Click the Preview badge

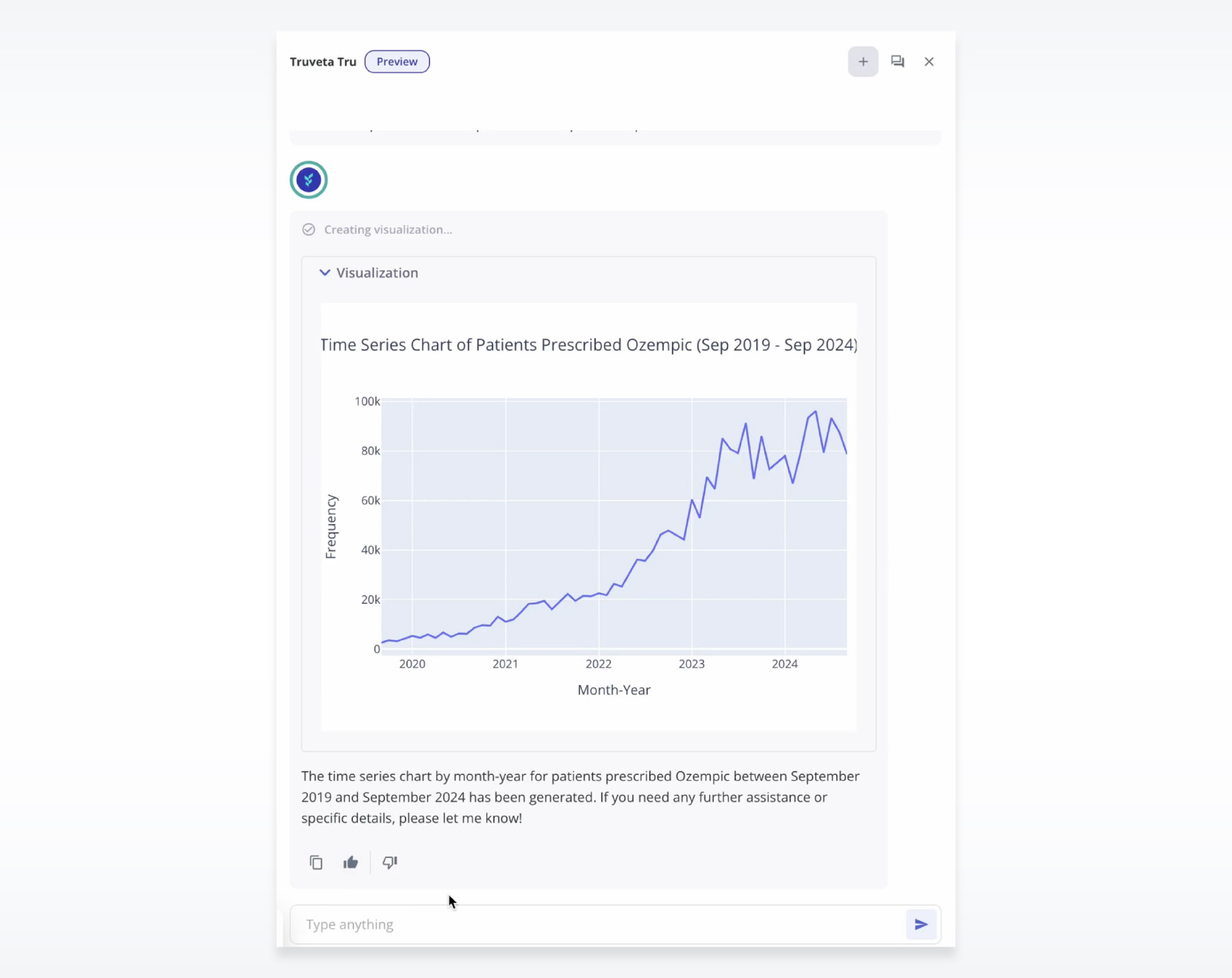(397, 62)
